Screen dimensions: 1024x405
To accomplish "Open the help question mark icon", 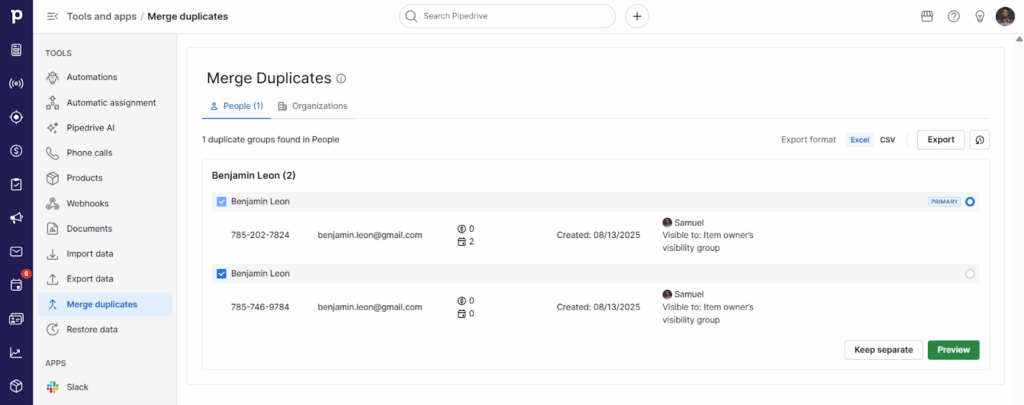I will 953,16.
